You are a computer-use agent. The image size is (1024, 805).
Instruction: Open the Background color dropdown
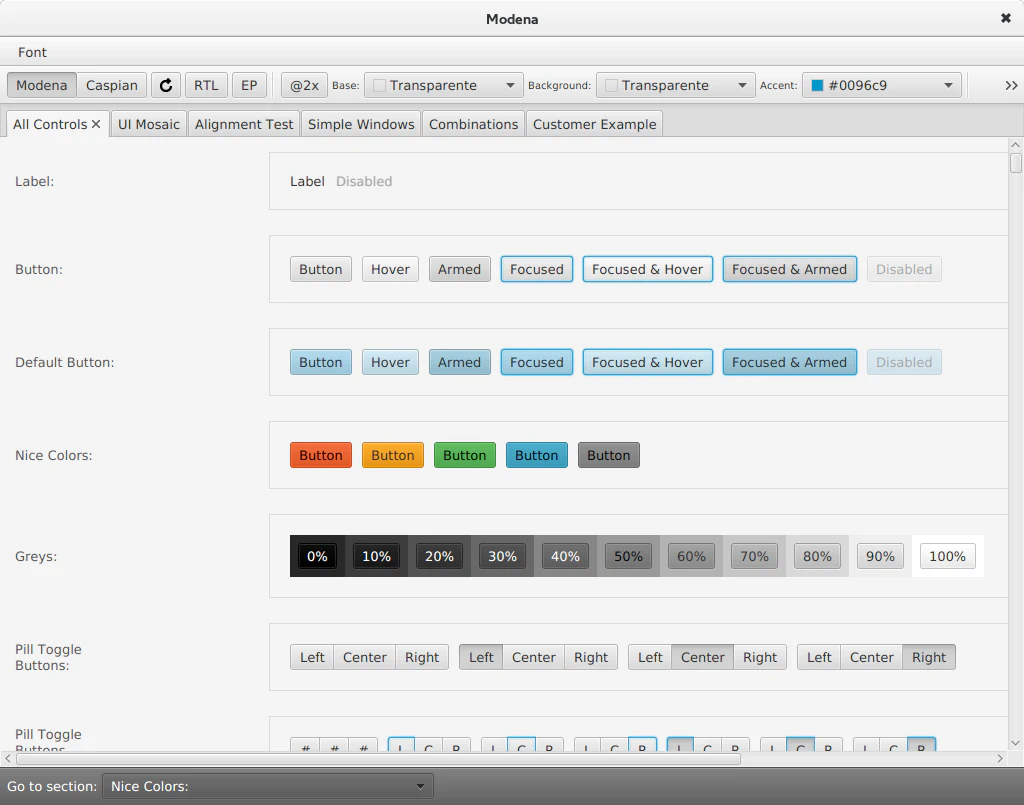coord(676,85)
